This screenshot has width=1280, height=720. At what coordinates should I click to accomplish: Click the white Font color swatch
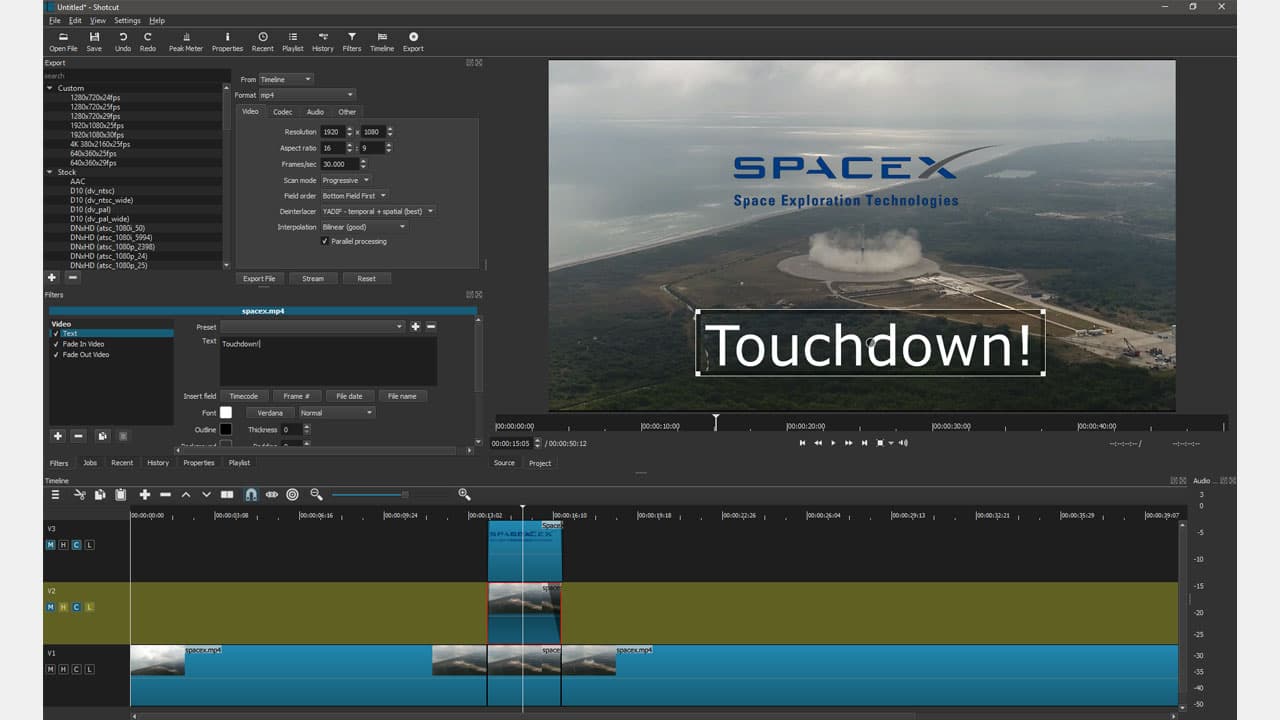point(226,412)
